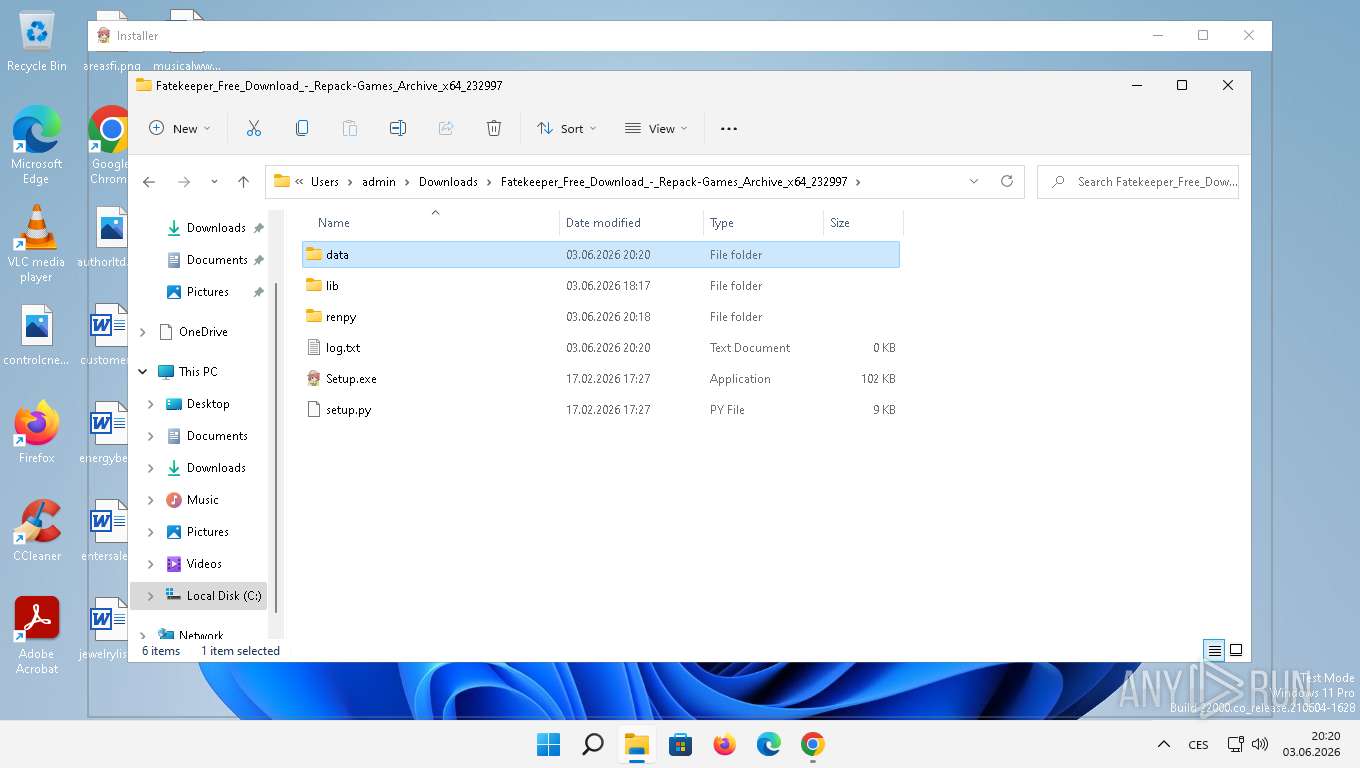Click the Search Fatekeeper search box
Screen dimensions: 1360x768
(x=1138, y=182)
